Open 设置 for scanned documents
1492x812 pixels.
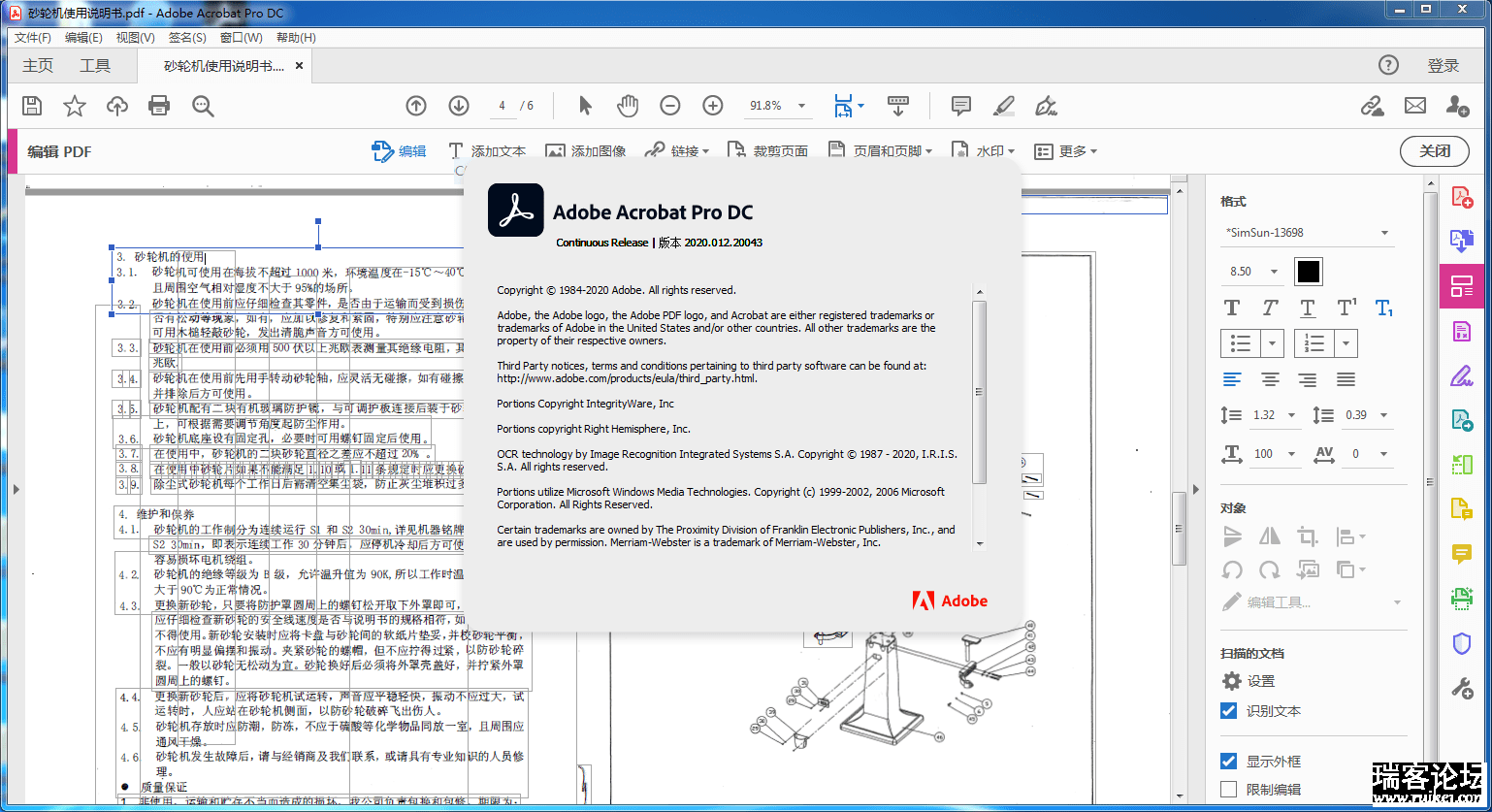[x=1249, y=681]
